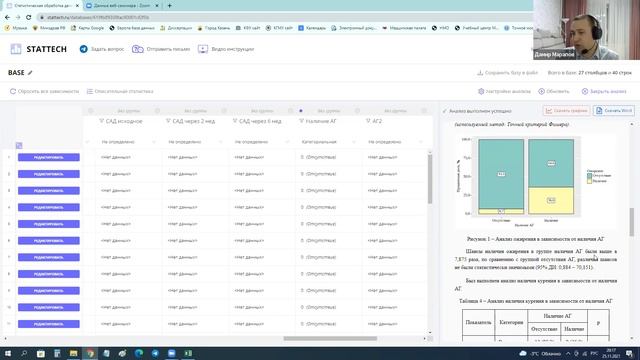Open the Telegram ask-a-question icon
The height and width of the screenshot is (360, 640).
[x=84, y=49]
